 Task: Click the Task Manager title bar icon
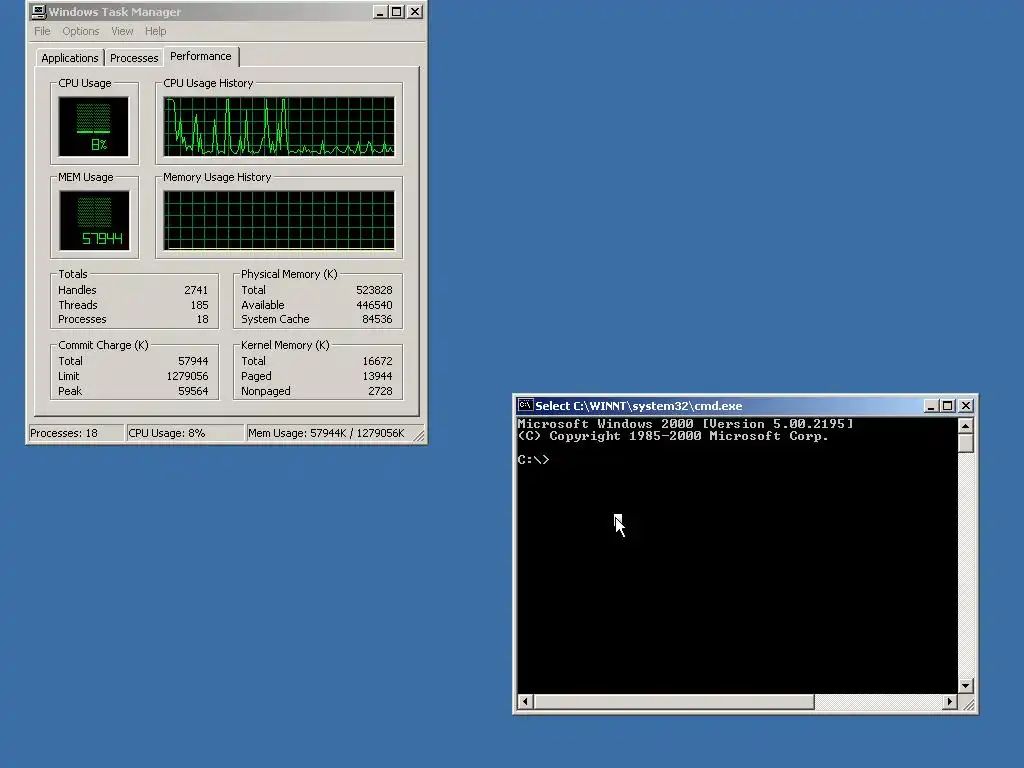tap(39, 12)
